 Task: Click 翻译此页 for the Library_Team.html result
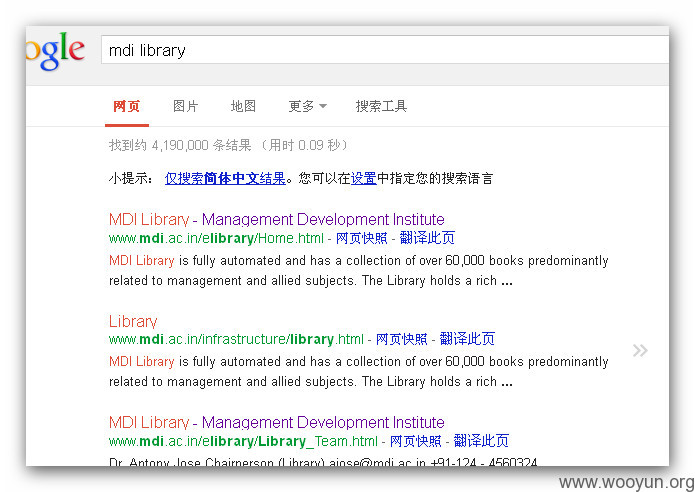click(481, 441)
